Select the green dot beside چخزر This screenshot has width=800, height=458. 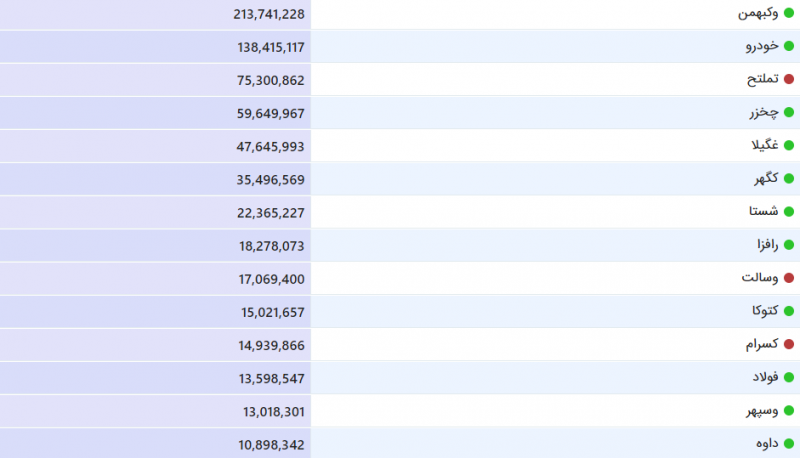coord(789,113)
